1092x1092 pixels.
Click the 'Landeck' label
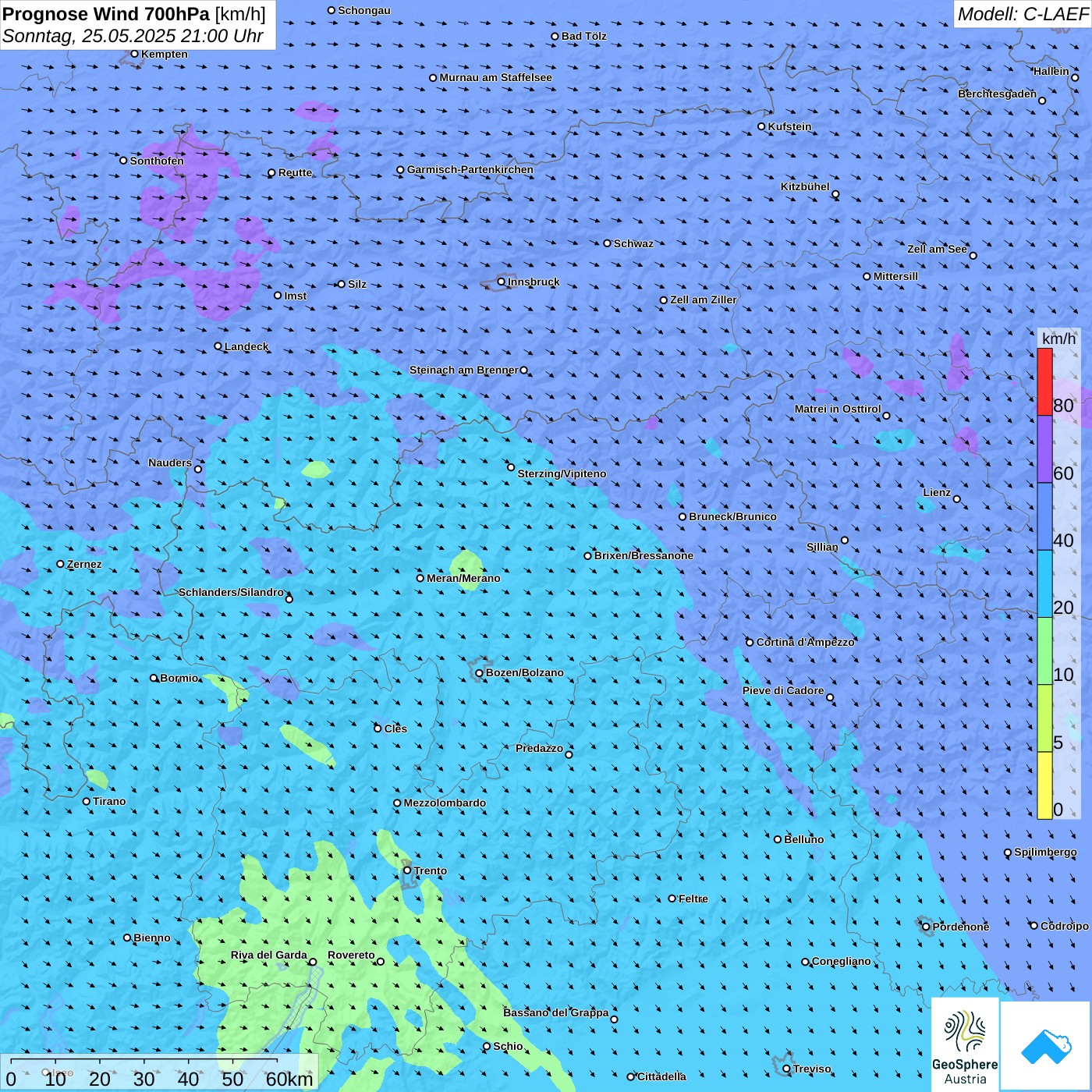(x=246, y=346)
